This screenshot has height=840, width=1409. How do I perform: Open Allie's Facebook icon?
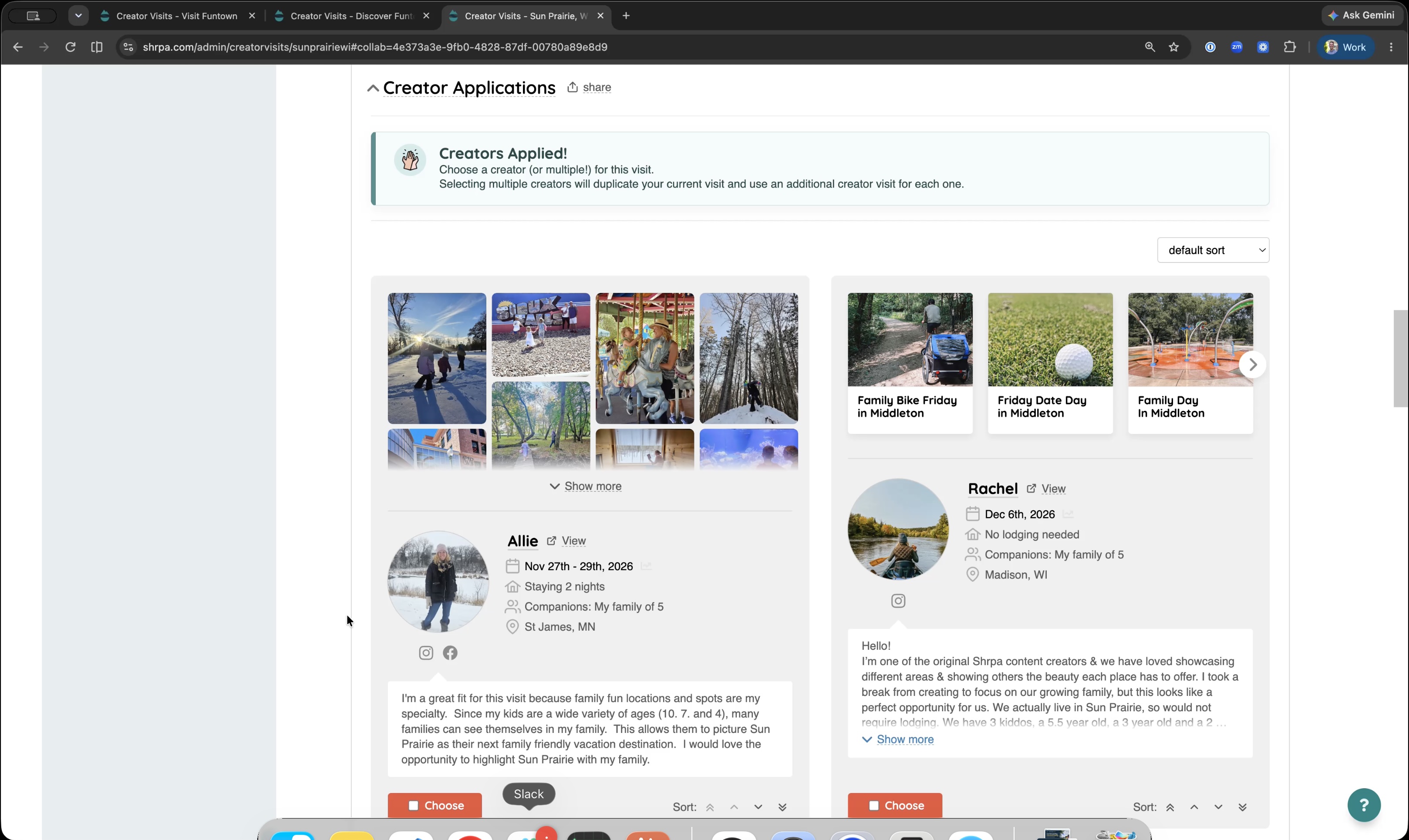[450, 653]
